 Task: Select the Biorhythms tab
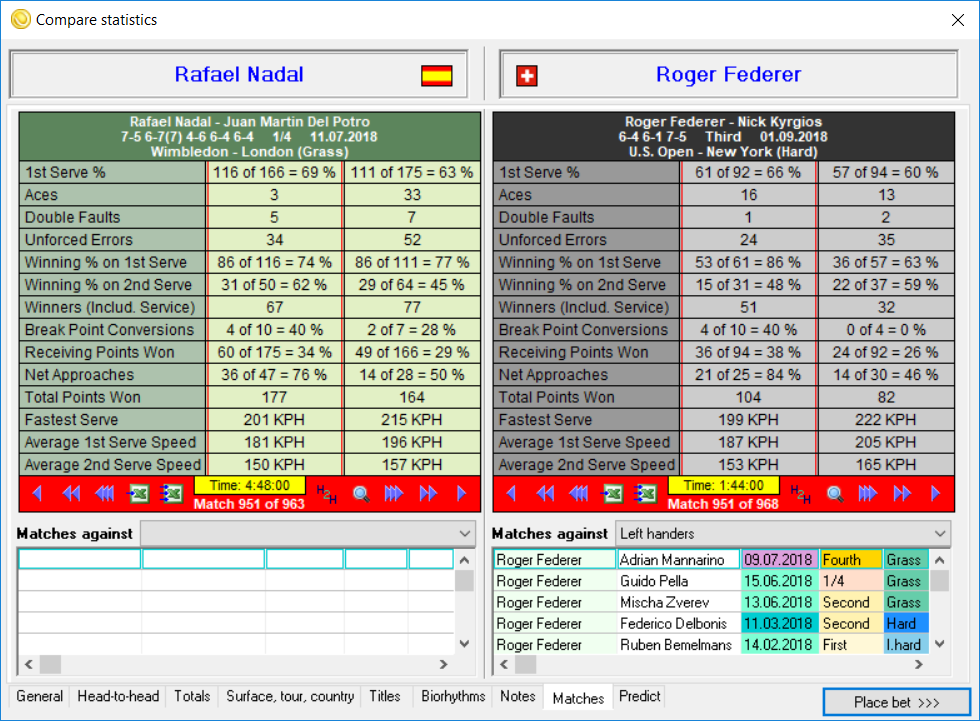(x=453, y=696)
